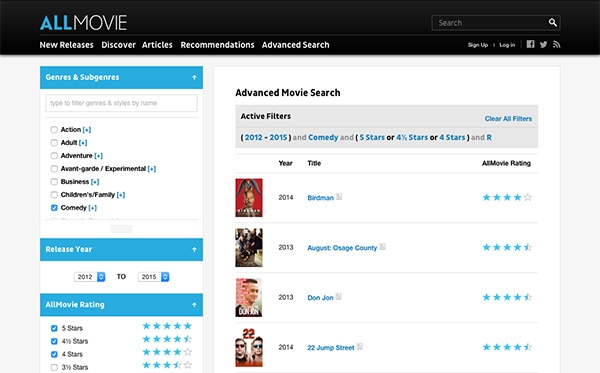Screen dimensions: 600x373
Task: Expand Adventure subgenres [+]
Action: coord(99,156)
